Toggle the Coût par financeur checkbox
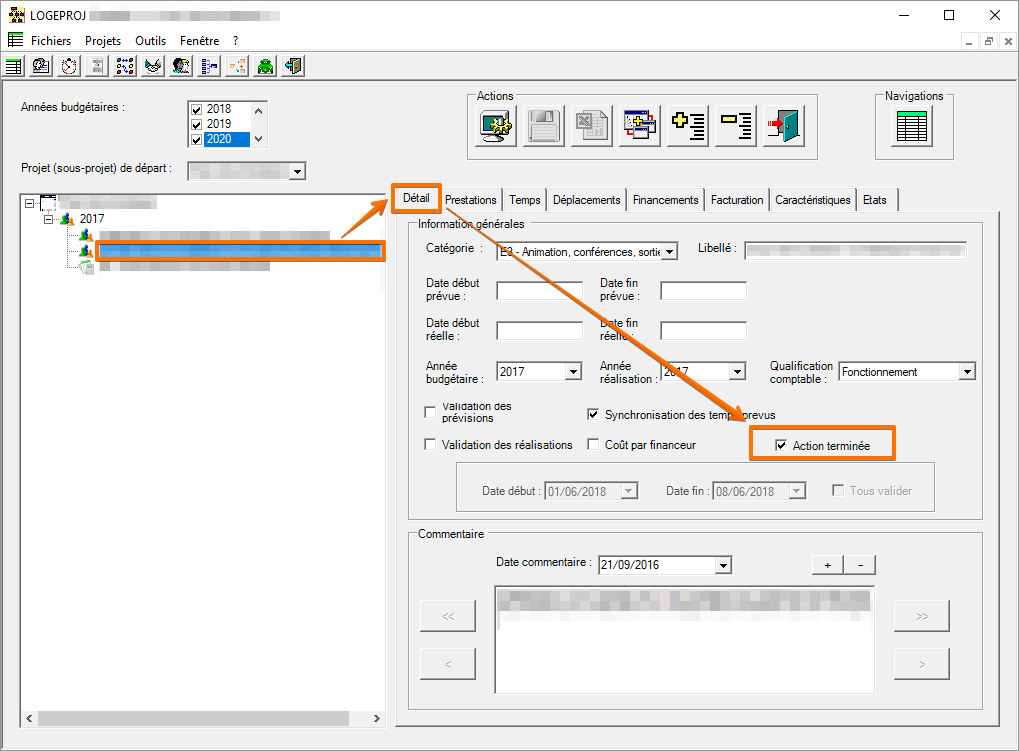This screenshot has height=751, width=1019. (x=594, y=445)
